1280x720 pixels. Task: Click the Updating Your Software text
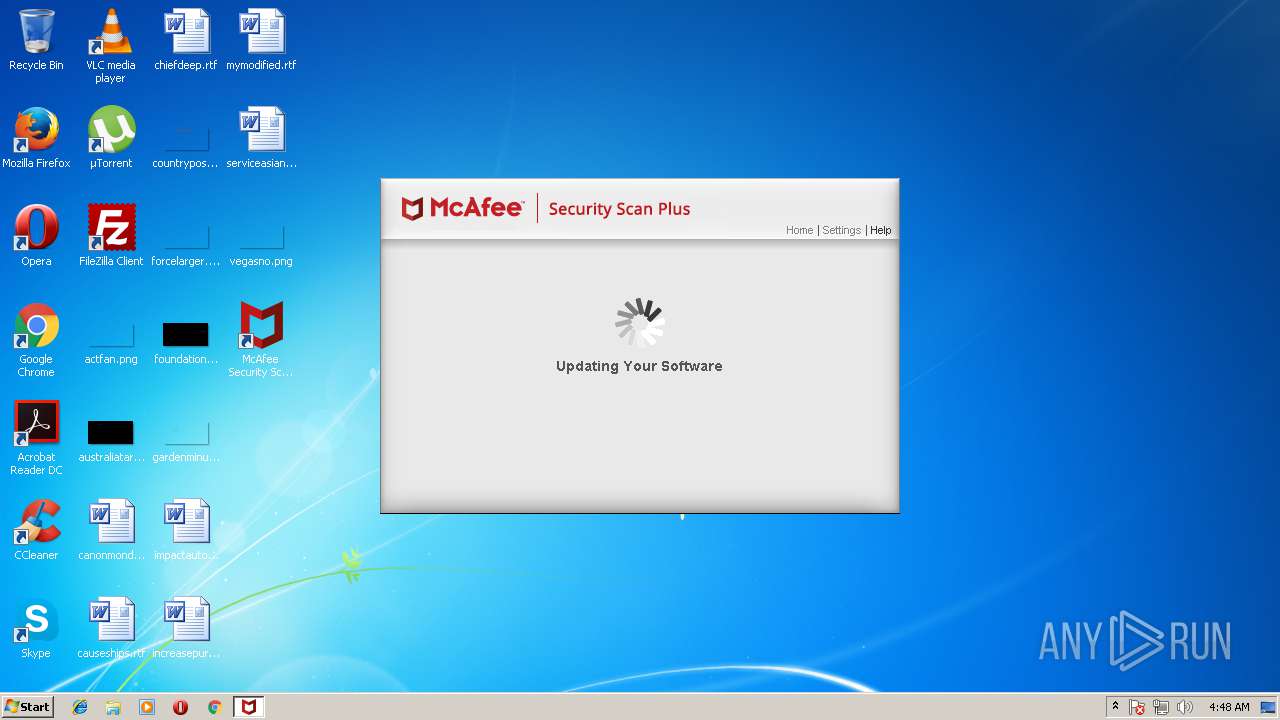click(639, 366)
